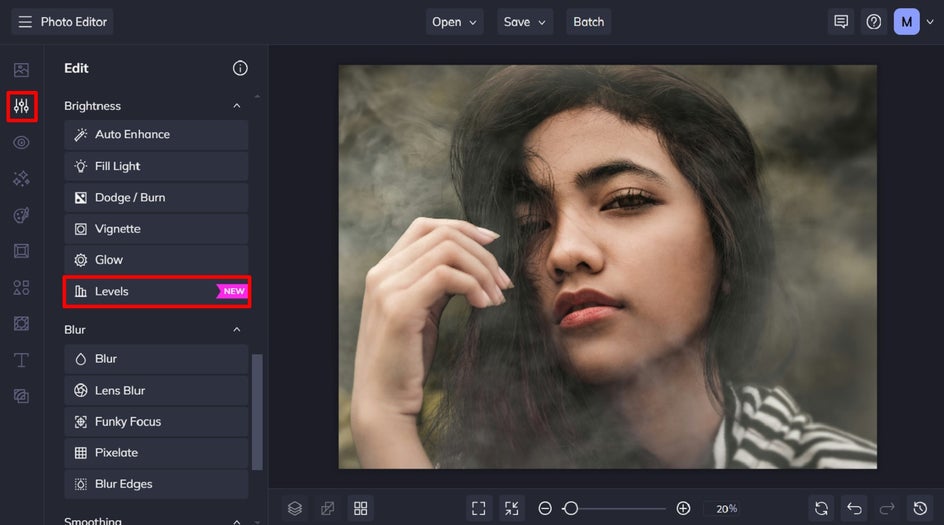The width and height of the screenshot is (944, 525).
Task: Select the Text tool in sidebar
Action: click(x=21, y=360)
